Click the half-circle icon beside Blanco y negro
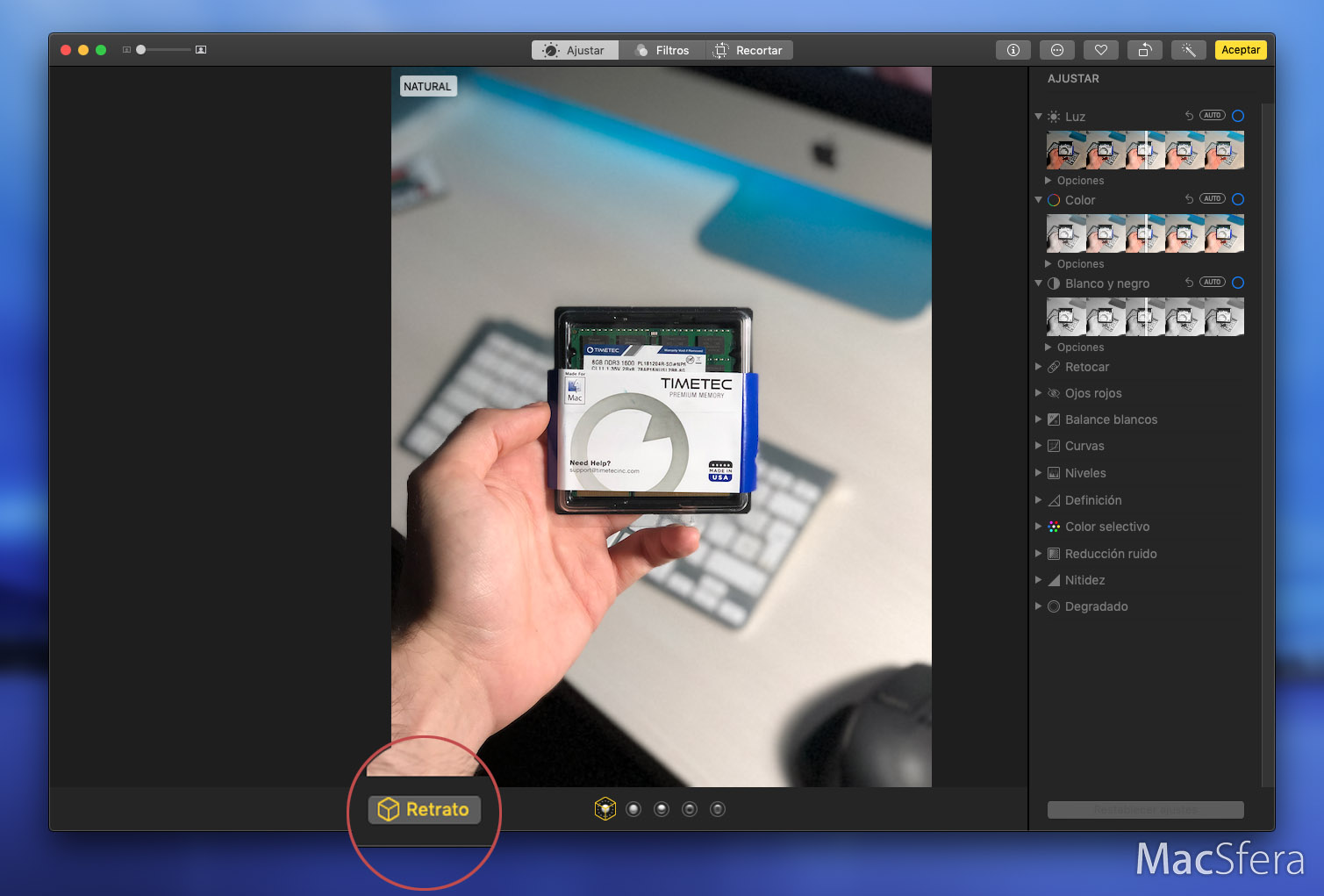This screenshot has width=1324, height=896. [x=1054, y=283]
